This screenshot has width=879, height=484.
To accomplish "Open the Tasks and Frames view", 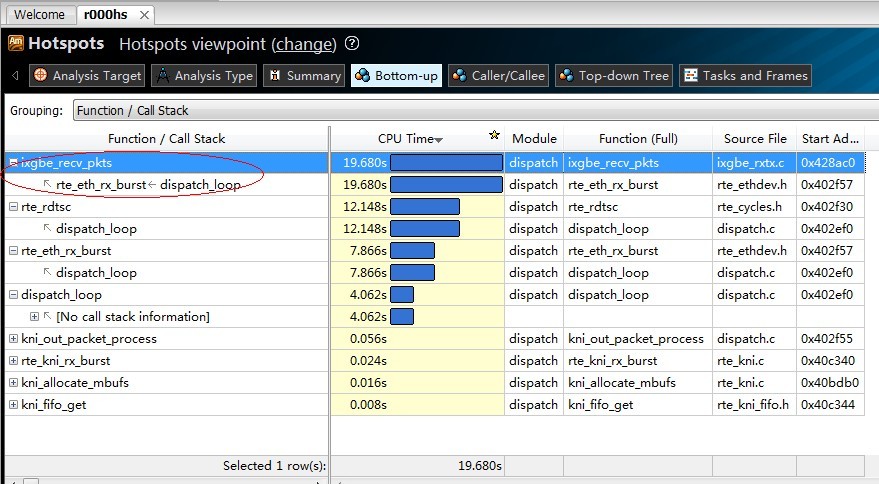I will 746,76.
